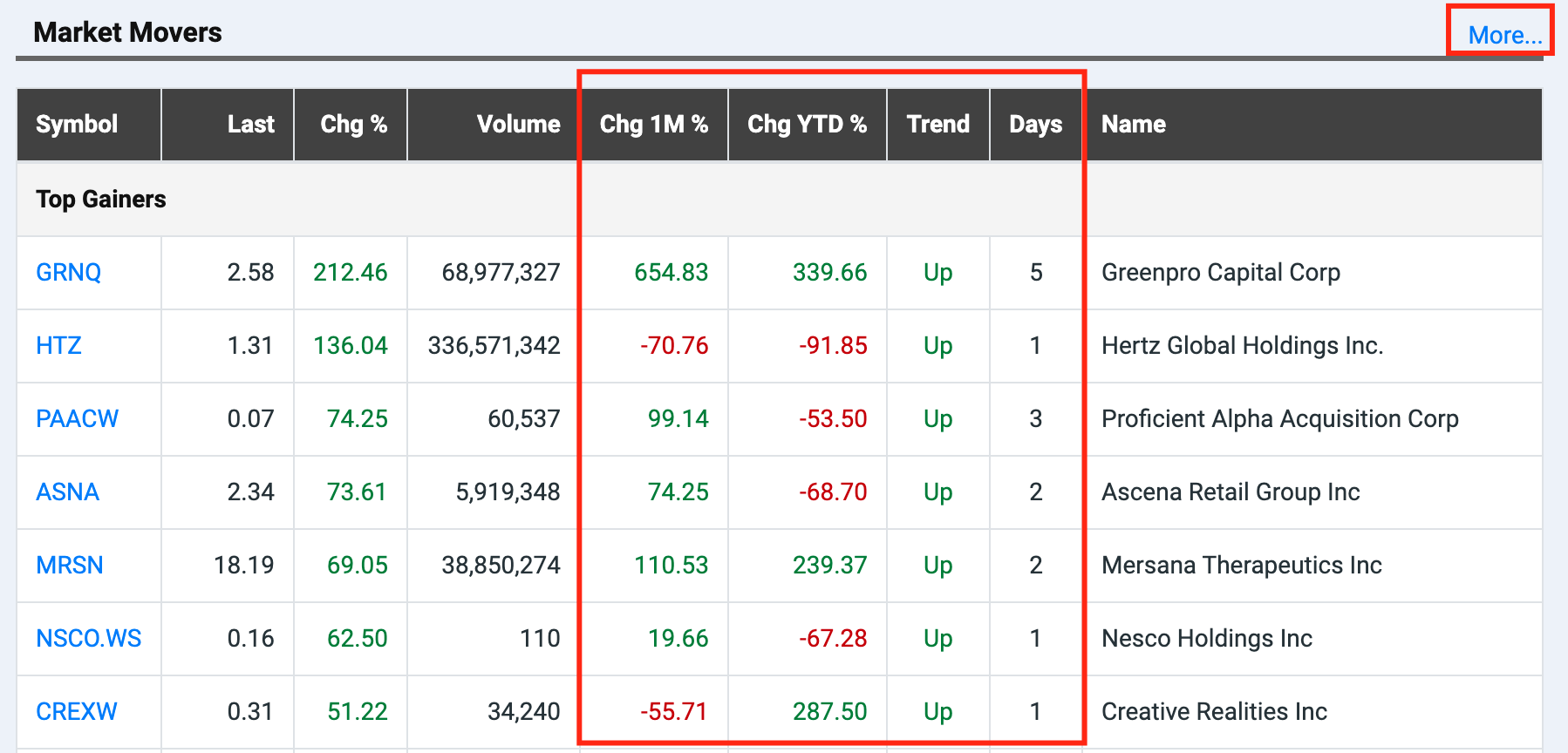Open the HTZ symbol link
Image resolution: width=1568 pixels, height=753 pixels.
coord(58,346)
